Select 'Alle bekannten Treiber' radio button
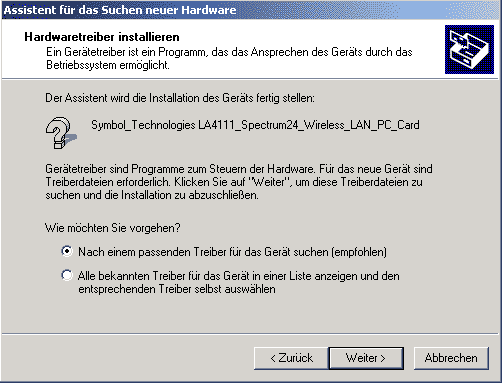502x383 pixels. 67,275
